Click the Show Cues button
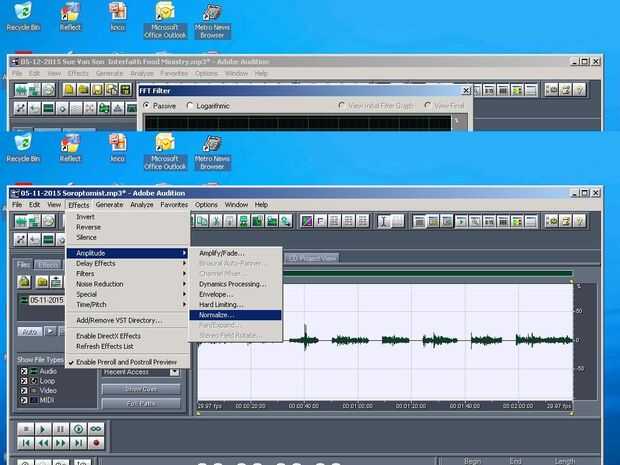 [x=141, y=389]
